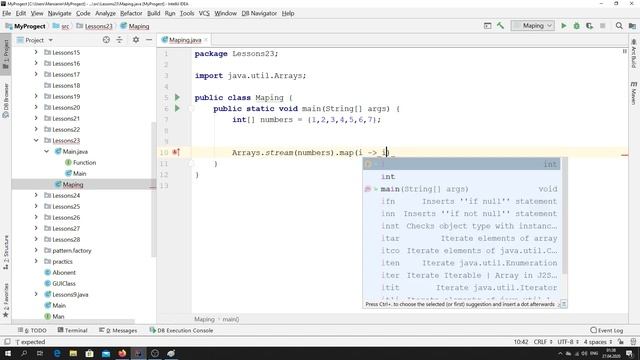This screenshot has height=360, width=640.
Task: Open the Messages tool window
Action: point(118,330)
